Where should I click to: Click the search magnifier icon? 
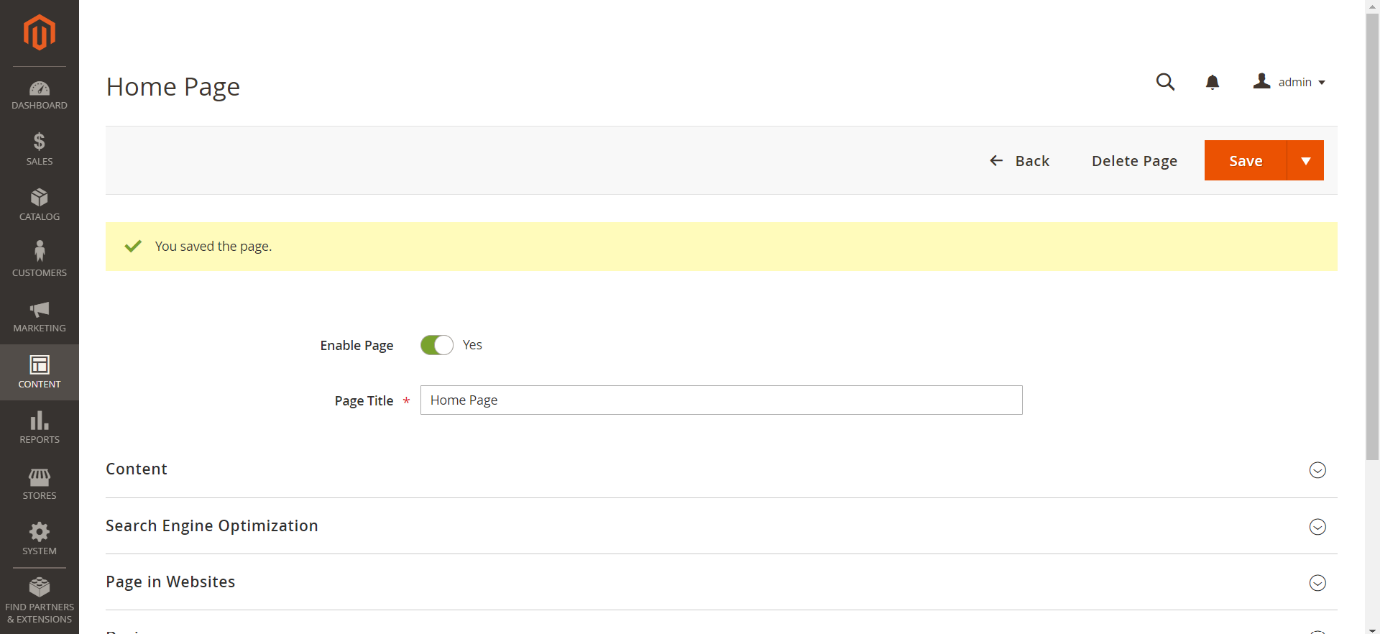[1165, 82]
